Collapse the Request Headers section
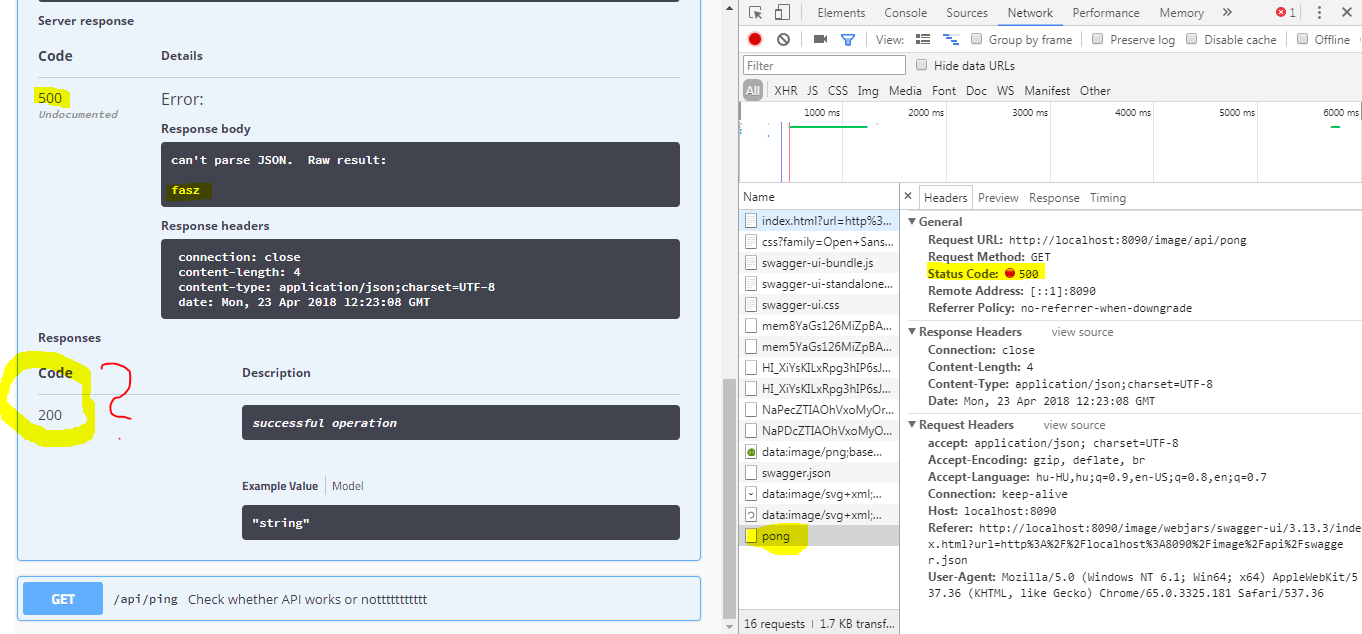1362x634 pixels. 913,424
